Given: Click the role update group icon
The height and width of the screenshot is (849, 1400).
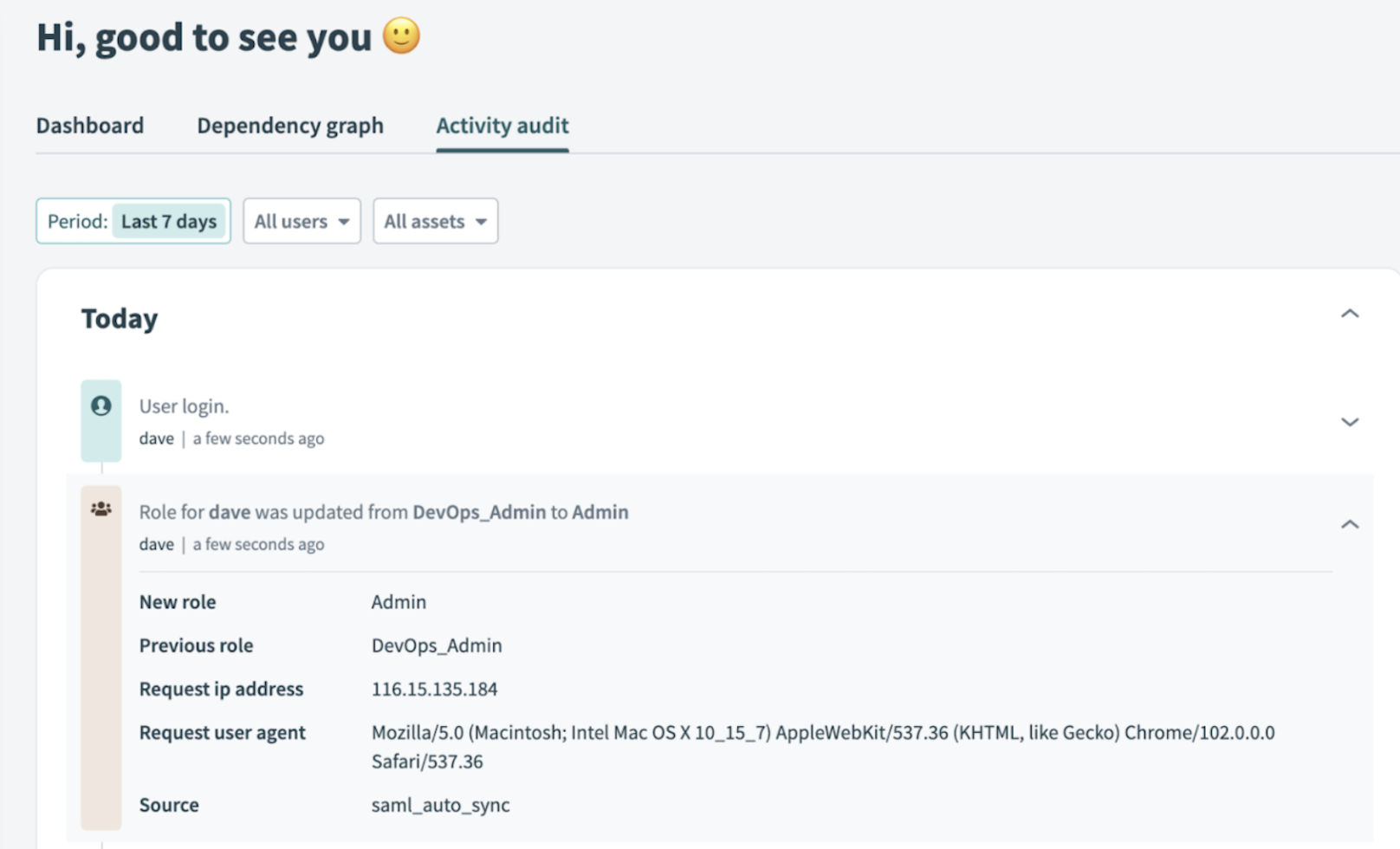Looking at the screenshot, I should point(101,509).
